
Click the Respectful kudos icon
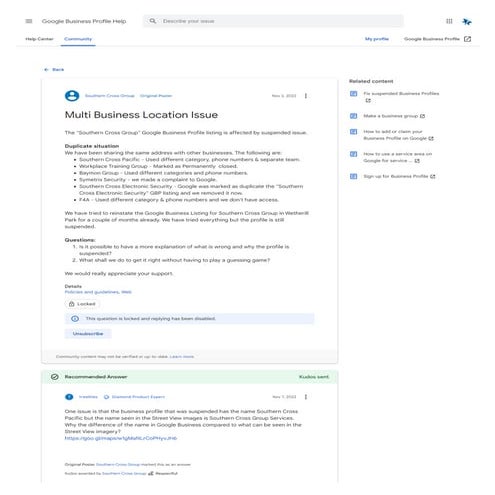coord(151,473)
